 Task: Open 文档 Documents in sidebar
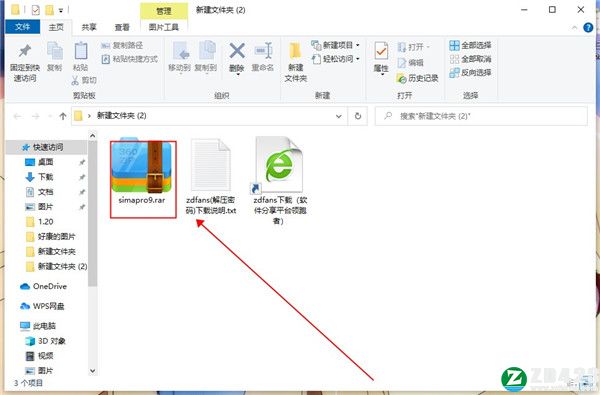pyautogui.click(x=39, y=192)
